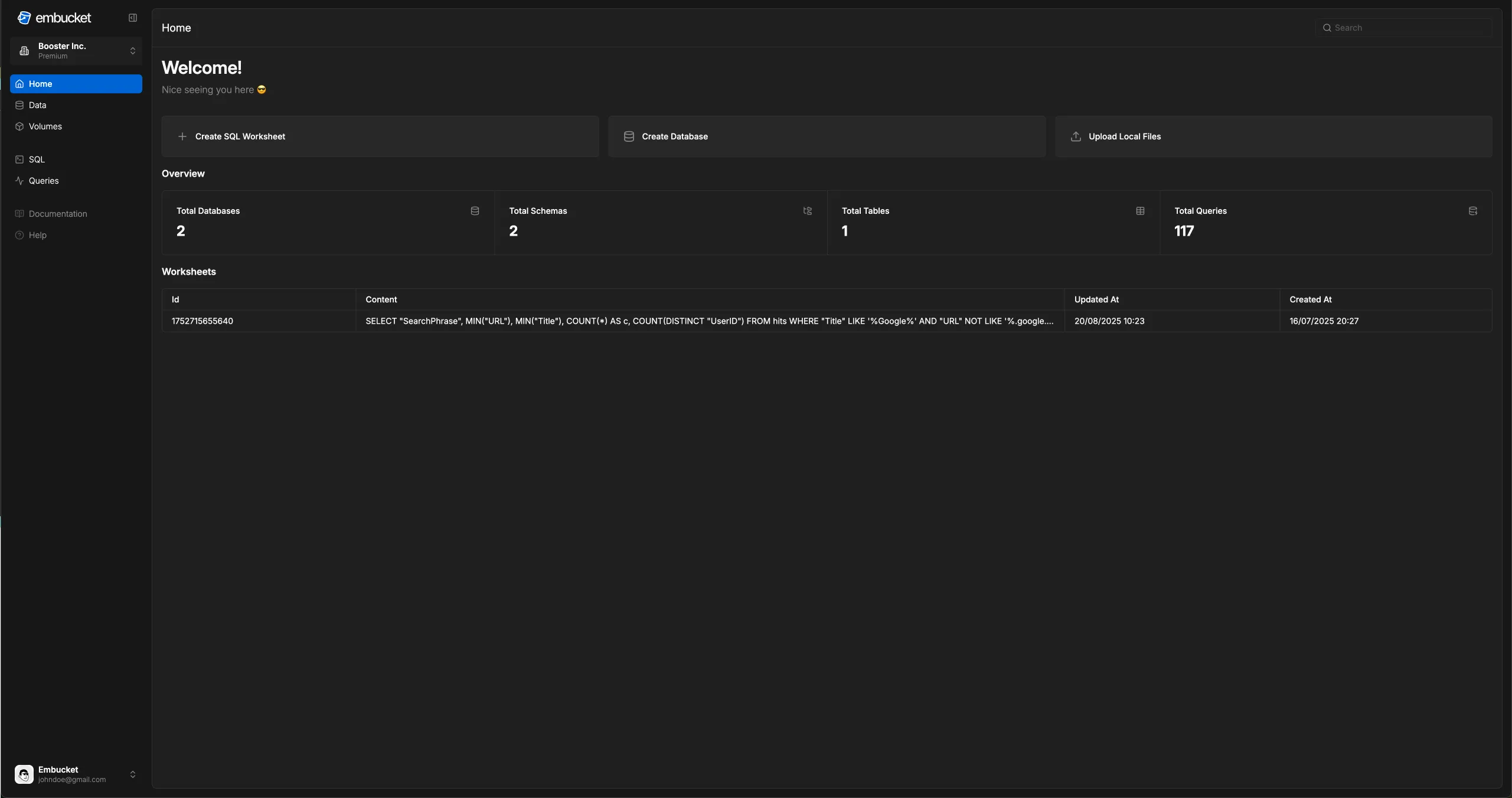Open the Volumes sidebar item

(76, 126)
